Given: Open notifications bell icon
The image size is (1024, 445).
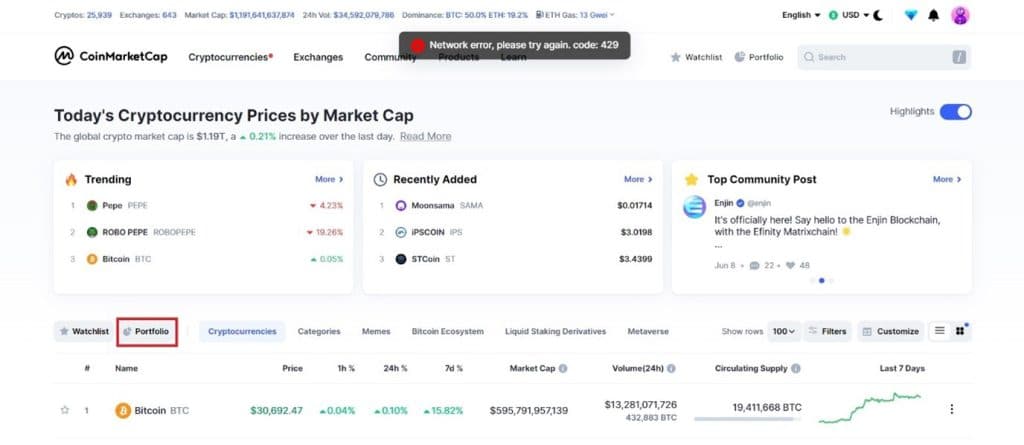Looking at the screenshot, I should (x=934, y=15).
